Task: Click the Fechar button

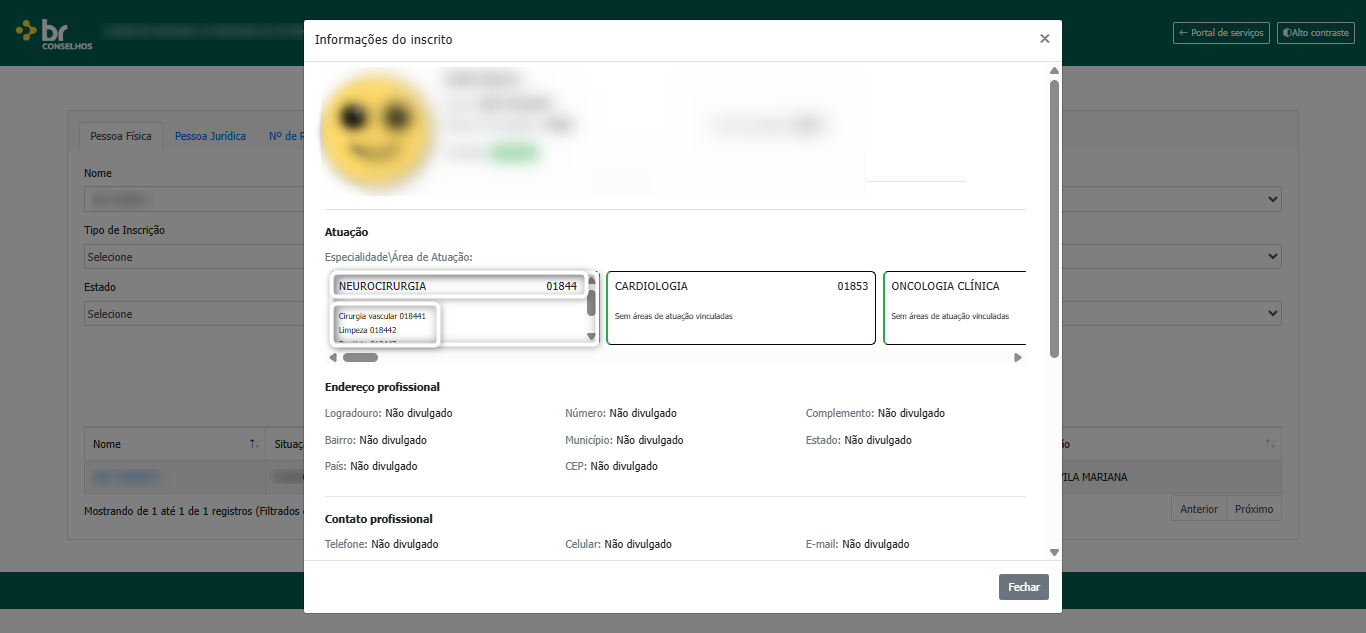Action: coord(1023,587)
